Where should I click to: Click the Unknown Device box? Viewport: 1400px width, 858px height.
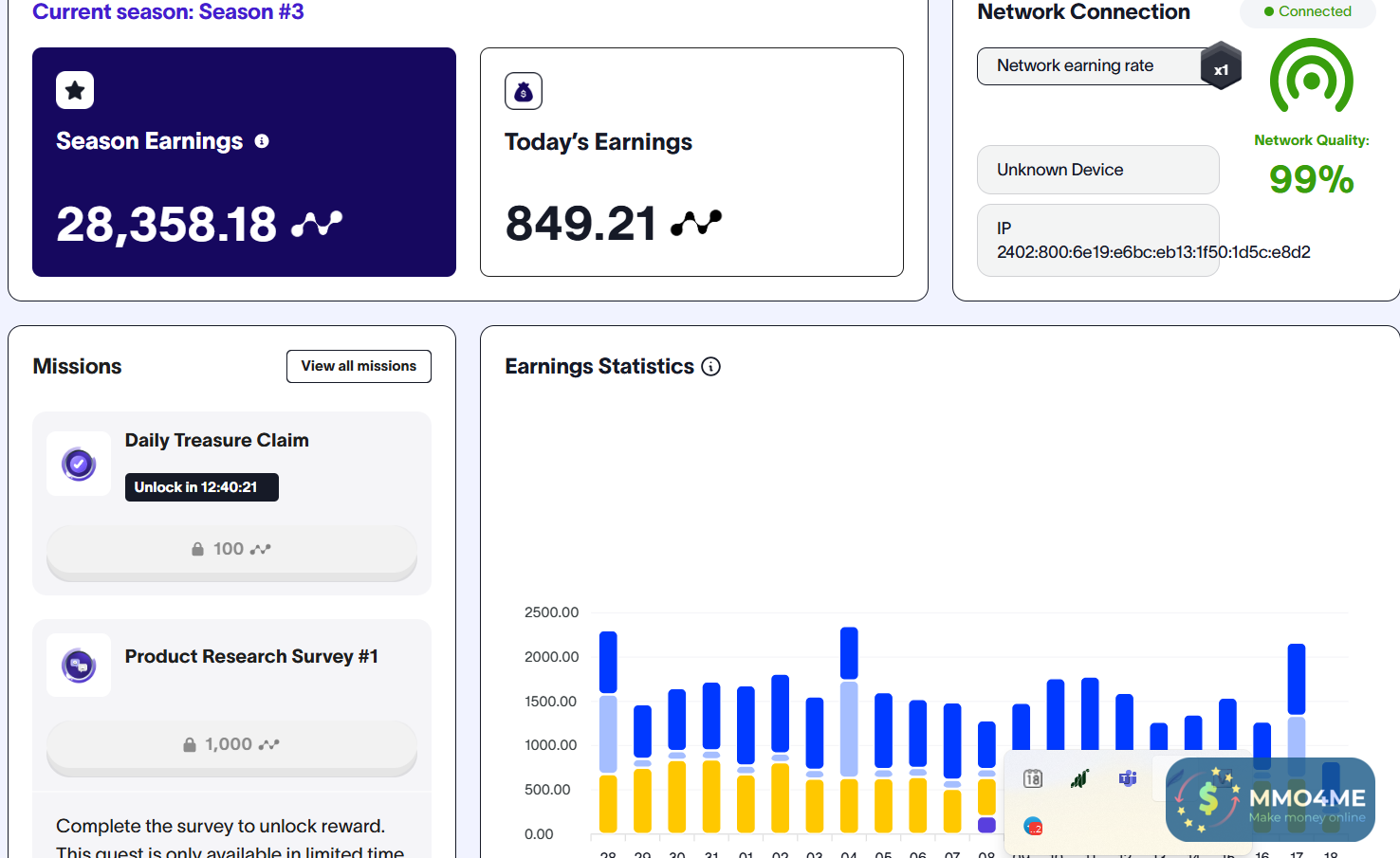click(x=1098, y=170)
